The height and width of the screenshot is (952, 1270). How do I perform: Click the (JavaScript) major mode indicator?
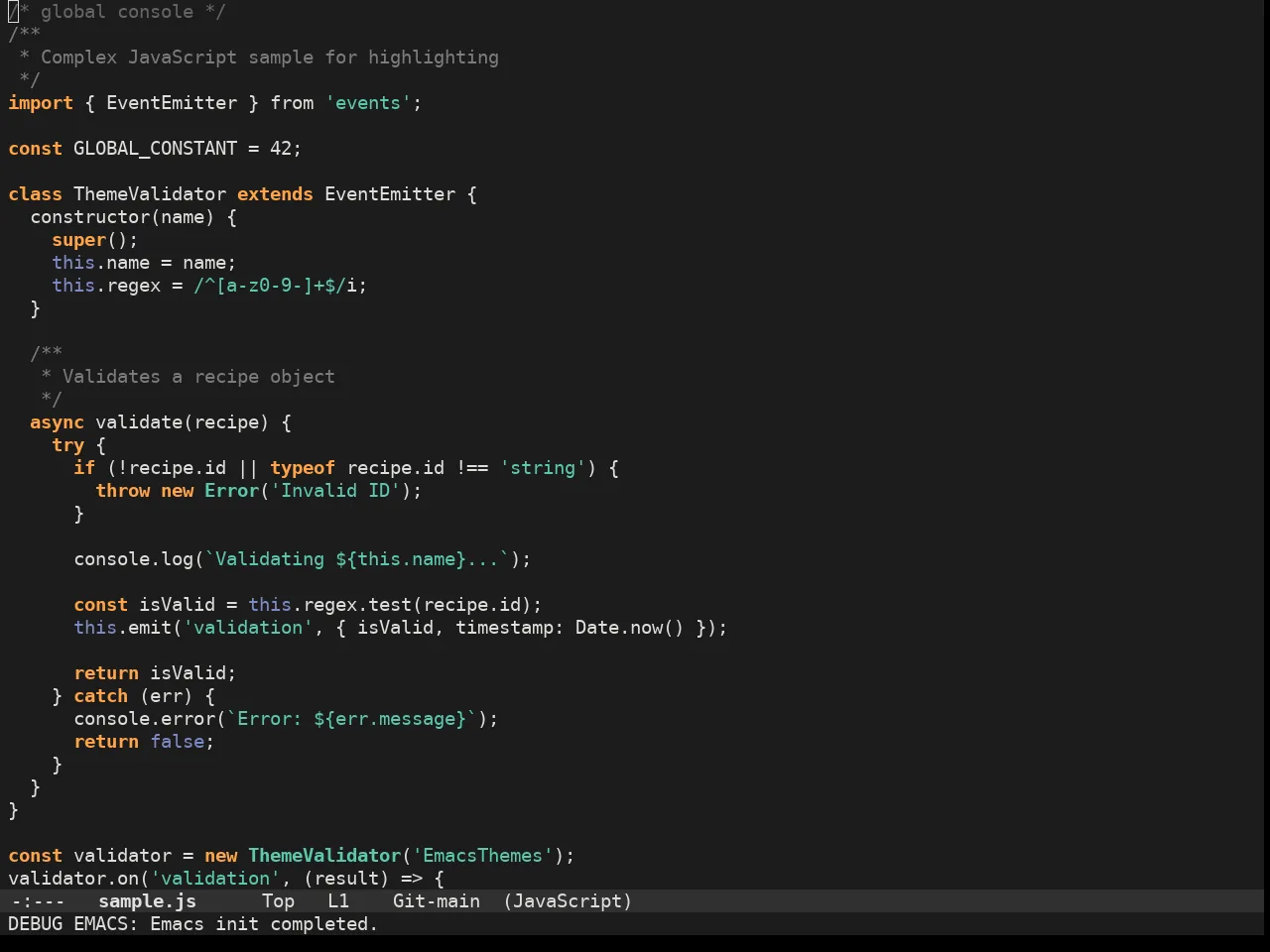(568, 901)
